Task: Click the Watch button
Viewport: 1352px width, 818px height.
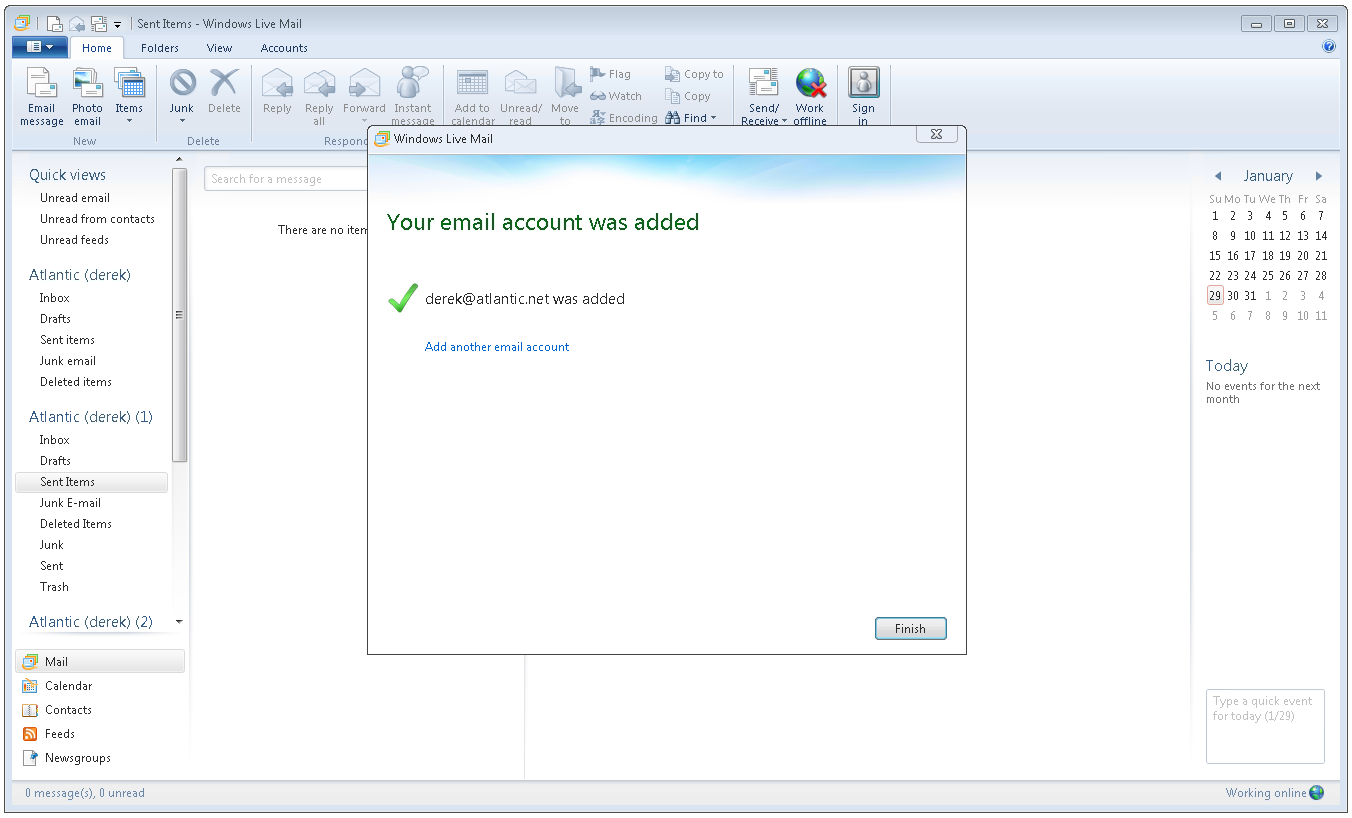Action: pyautogui.click(x=616, y=96)
